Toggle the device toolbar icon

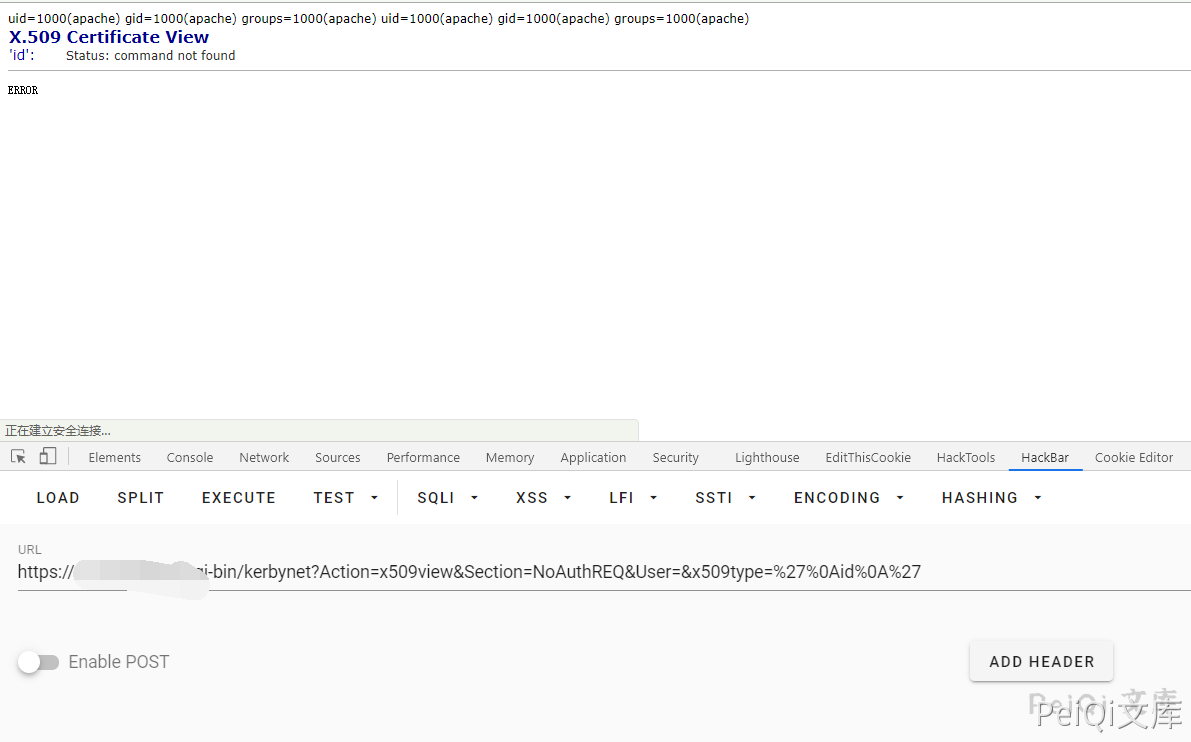(x=47, y=457)
